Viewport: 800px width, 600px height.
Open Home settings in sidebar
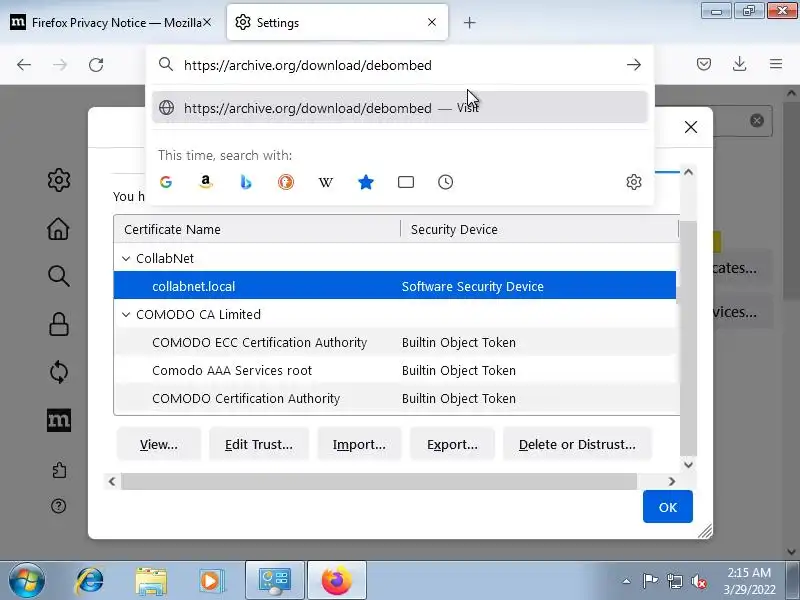[x=59, y=228]
